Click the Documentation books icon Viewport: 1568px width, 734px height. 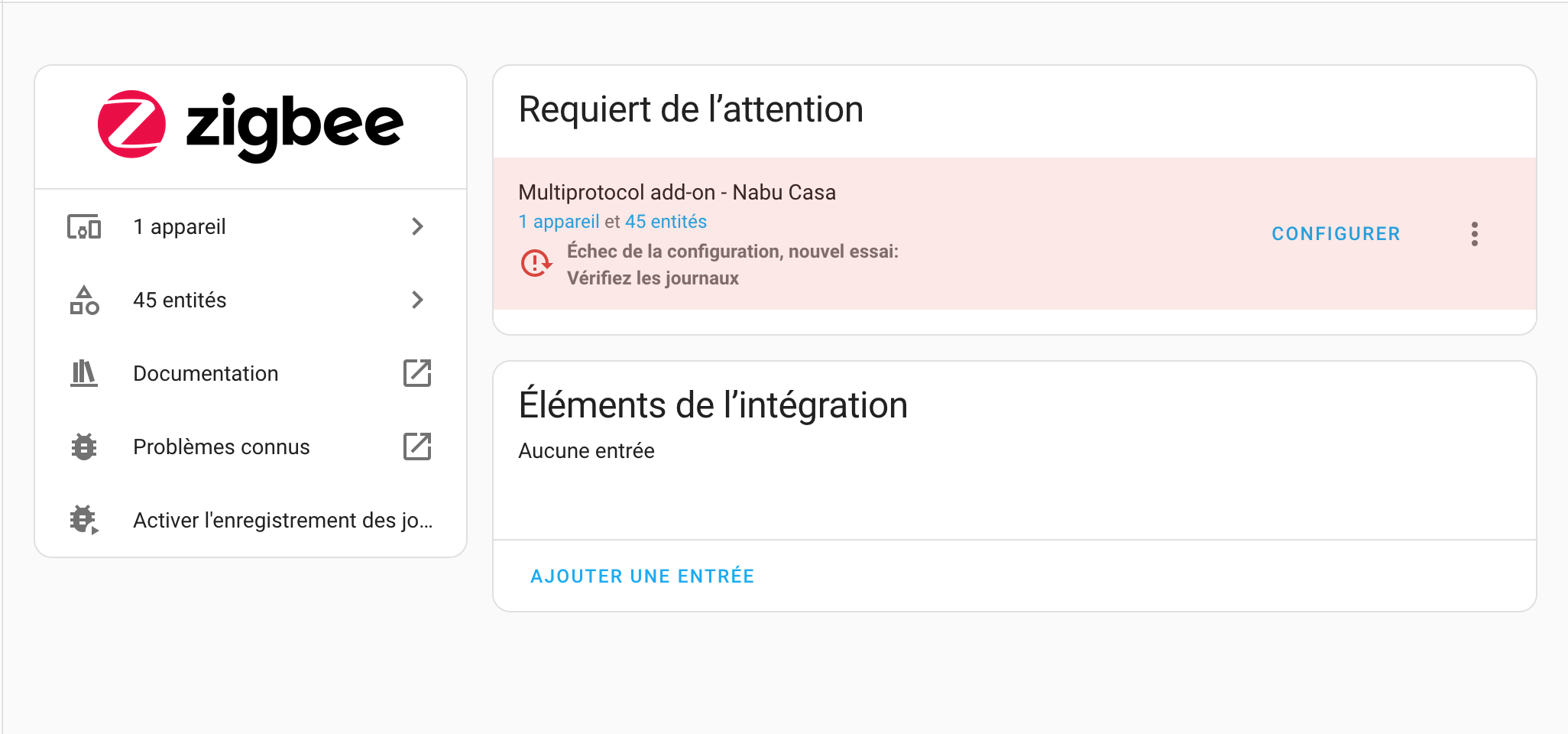coord(84,374)
